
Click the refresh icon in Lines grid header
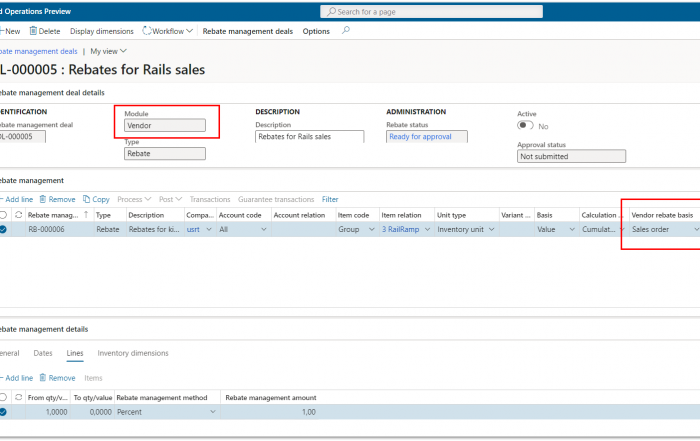click(18, 397)
